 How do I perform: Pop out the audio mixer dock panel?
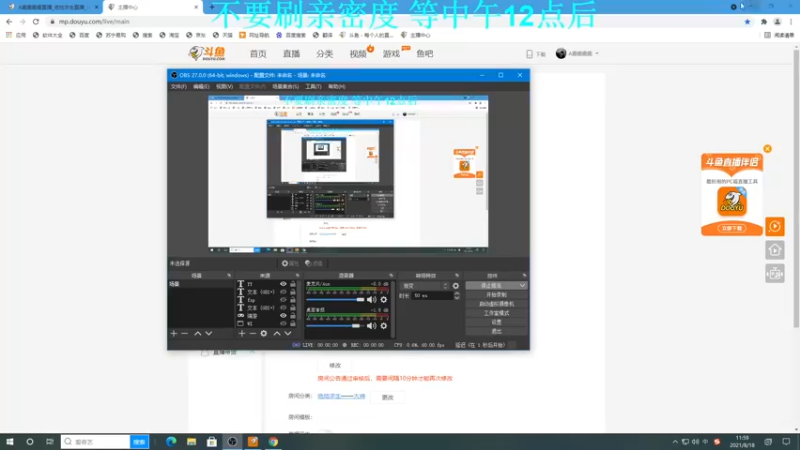(x=391, y=276)
